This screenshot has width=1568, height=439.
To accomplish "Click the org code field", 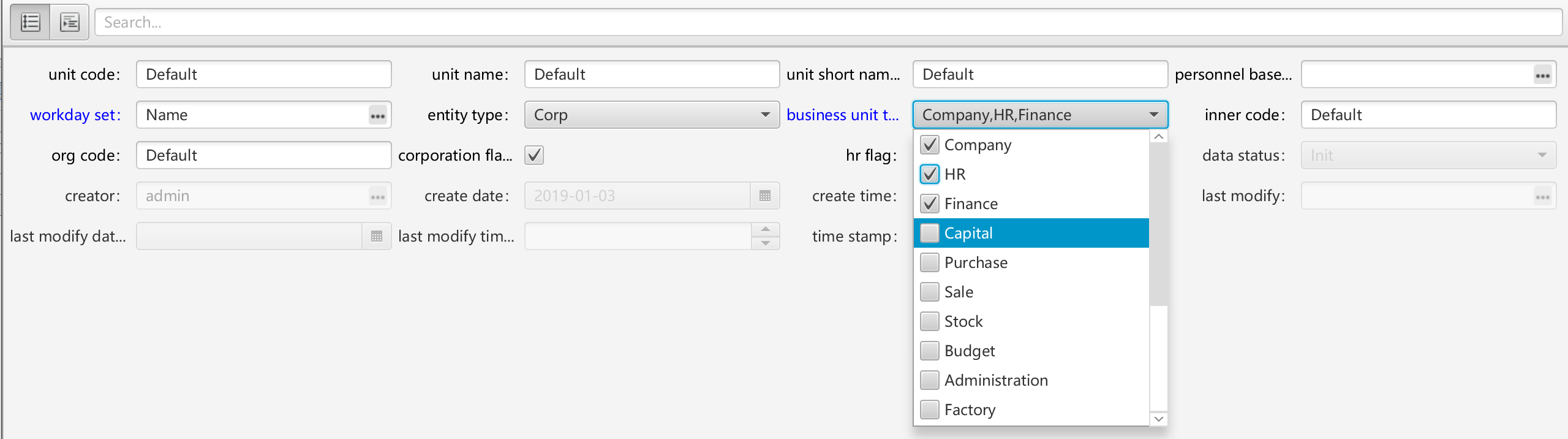I will pyautogui.click(x=263, y=155).
